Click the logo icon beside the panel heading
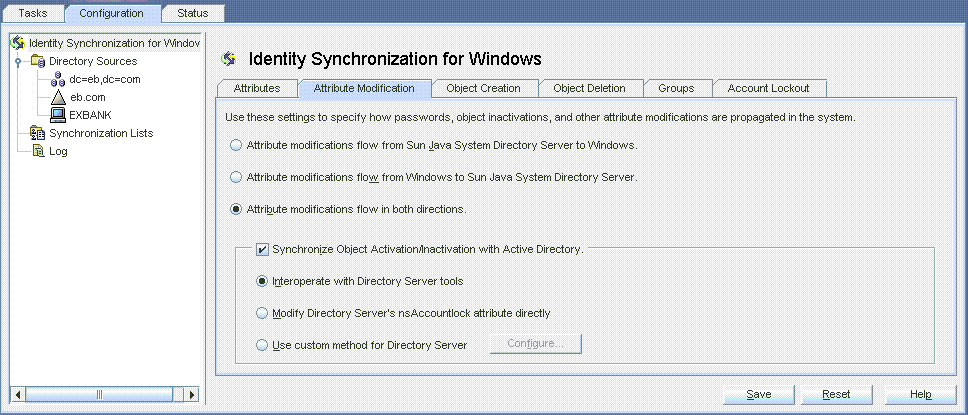 [229, 59]
